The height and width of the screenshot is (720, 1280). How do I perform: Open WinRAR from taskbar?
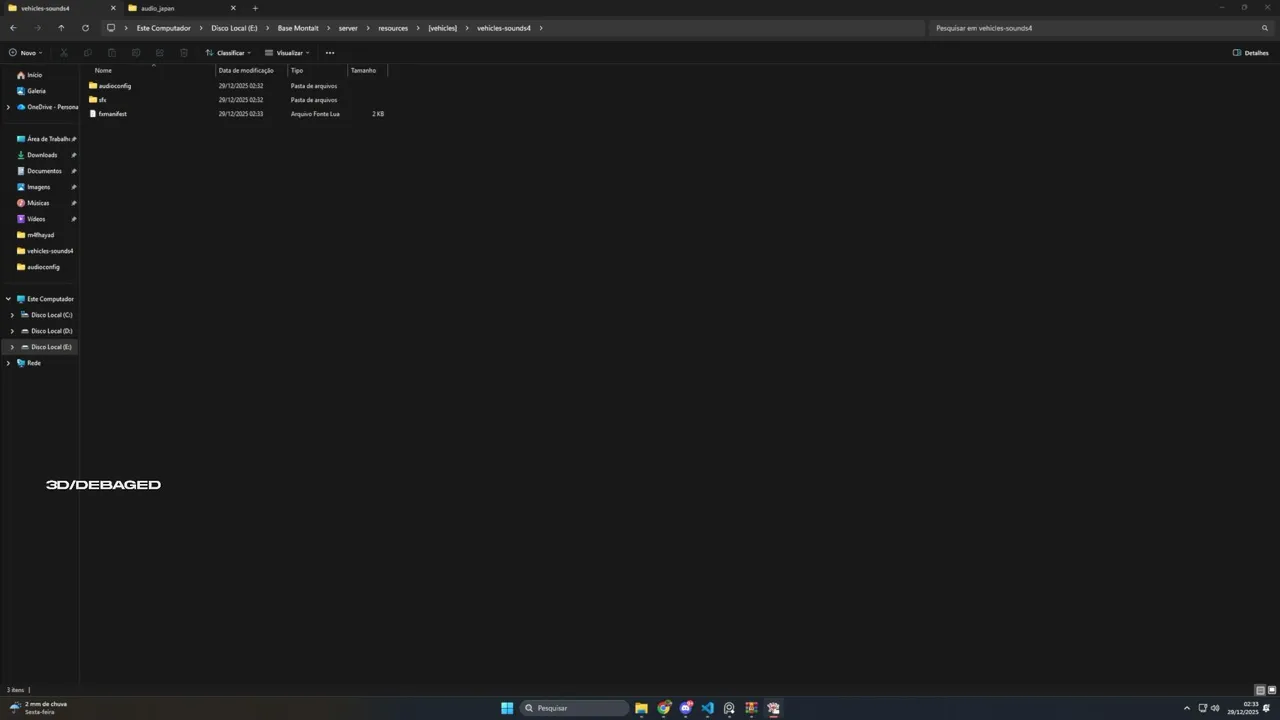coord(751,708)
